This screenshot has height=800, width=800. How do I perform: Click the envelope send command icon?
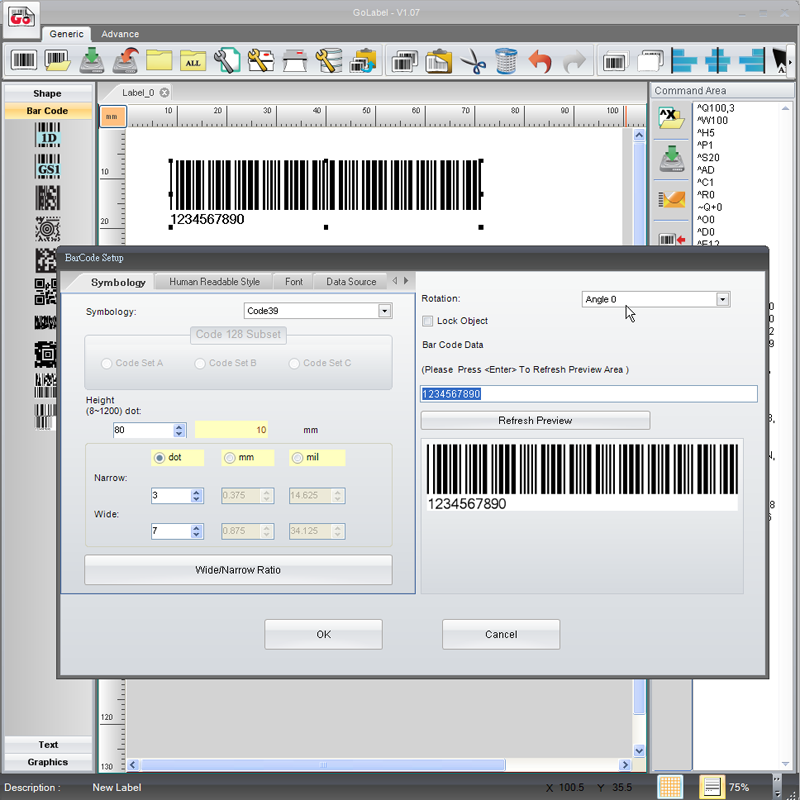[x=670, y=199]
